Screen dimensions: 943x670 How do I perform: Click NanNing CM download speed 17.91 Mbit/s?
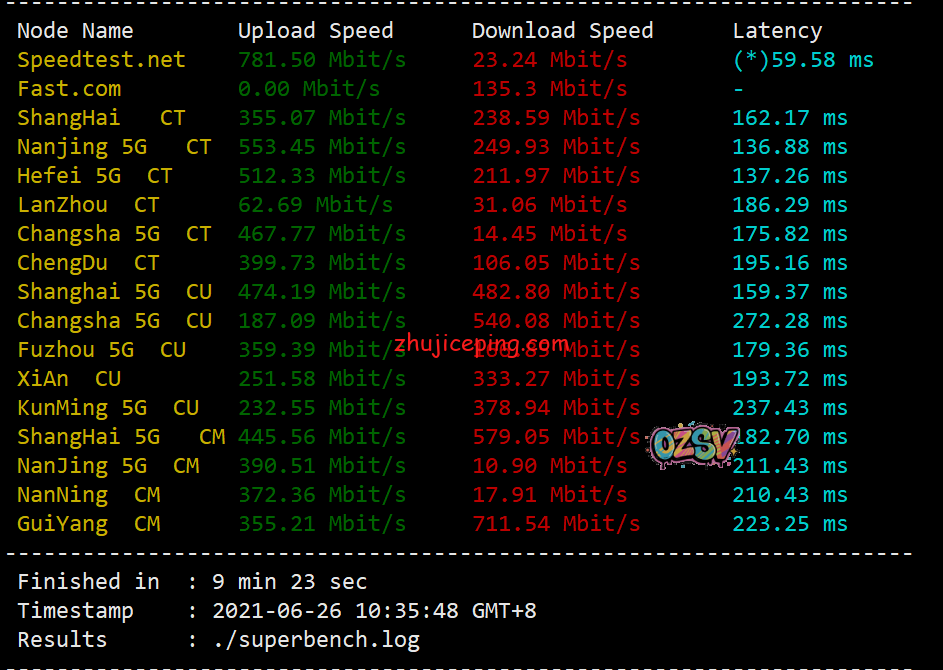(x=549, y=495)
